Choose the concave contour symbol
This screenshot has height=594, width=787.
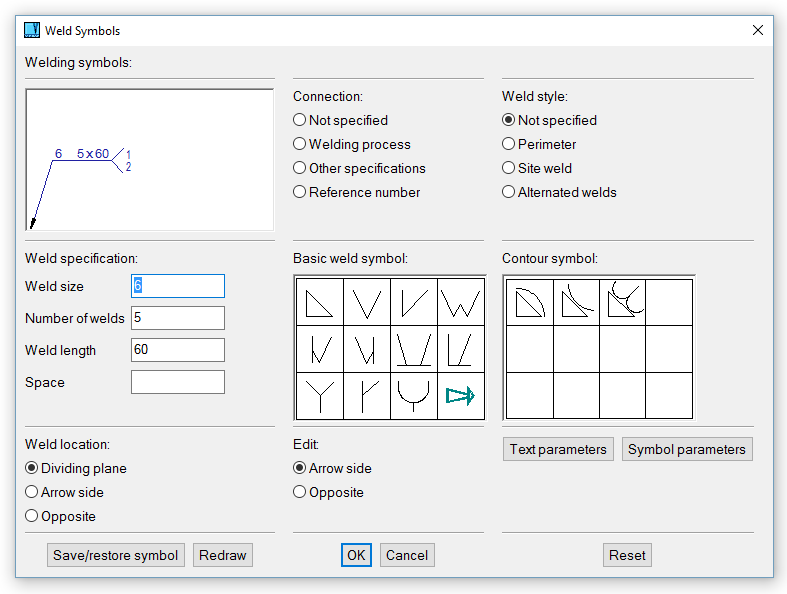[576, 301]
